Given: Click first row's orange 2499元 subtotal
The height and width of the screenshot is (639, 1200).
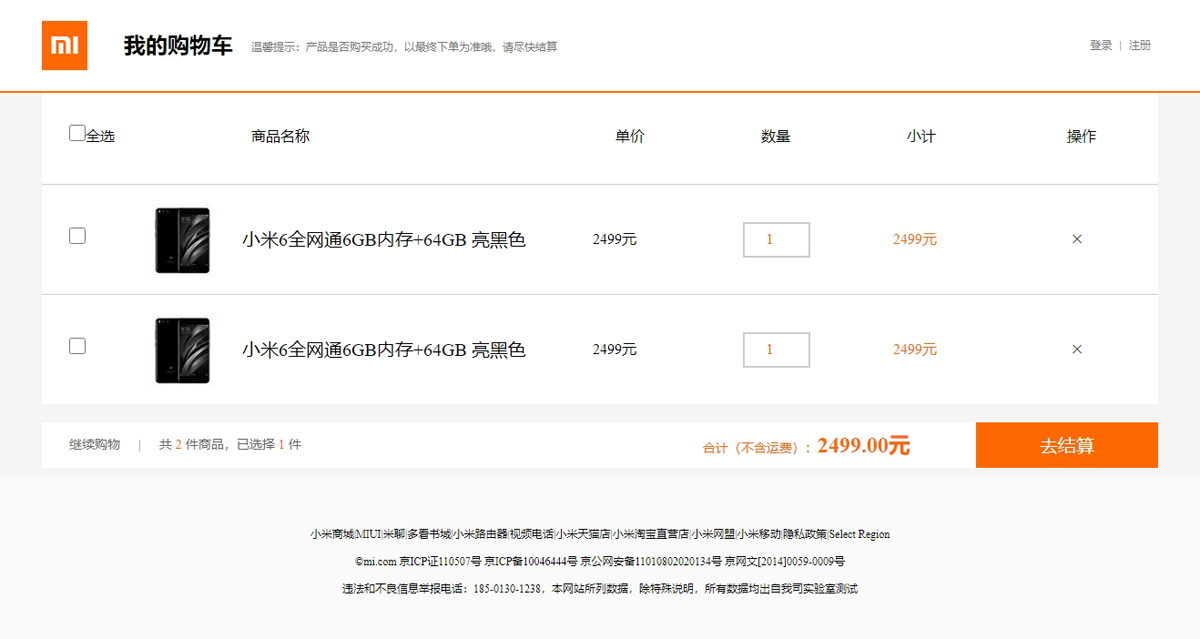Looking at the screenshot, I should (915, 239).
